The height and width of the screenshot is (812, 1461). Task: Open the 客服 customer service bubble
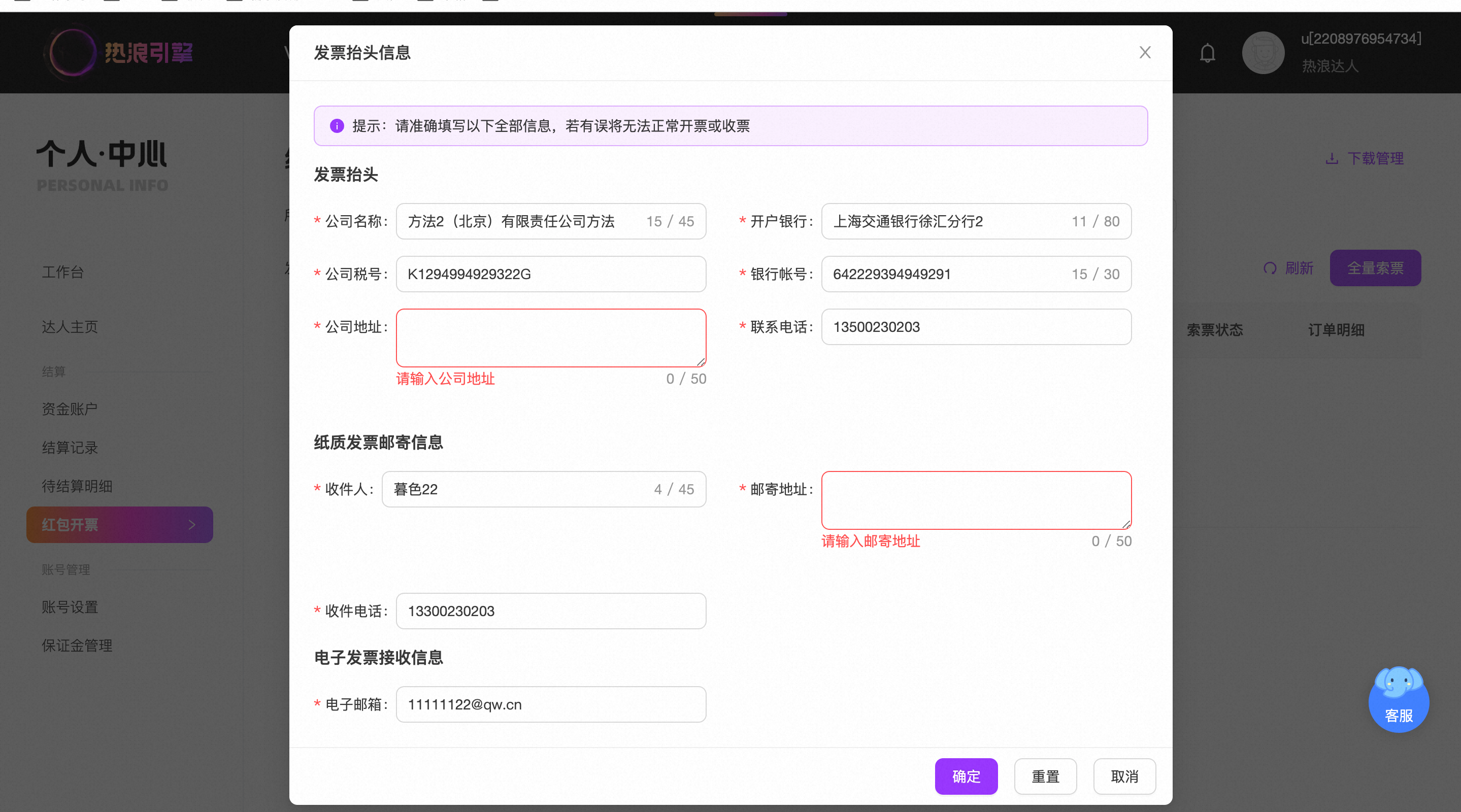1398,699
